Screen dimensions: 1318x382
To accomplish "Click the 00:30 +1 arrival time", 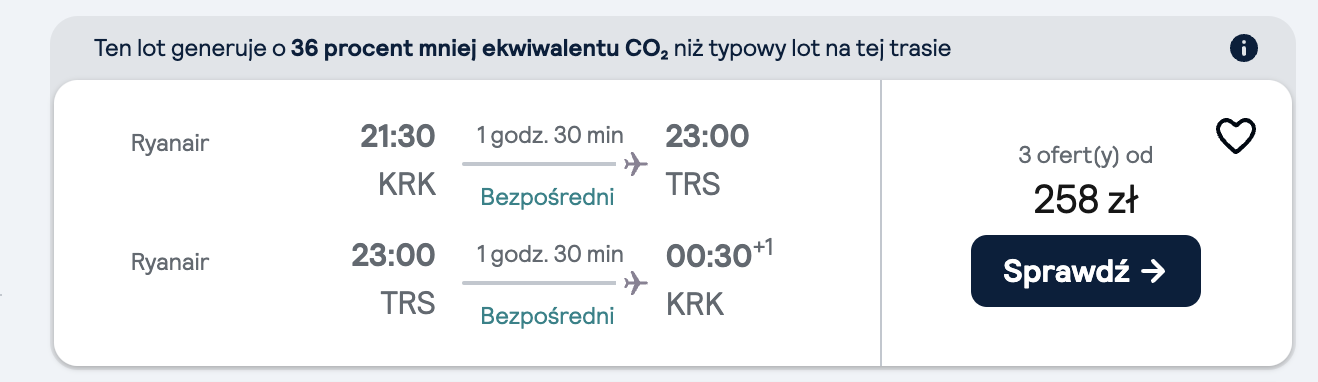I will click(x=720, y=256).
